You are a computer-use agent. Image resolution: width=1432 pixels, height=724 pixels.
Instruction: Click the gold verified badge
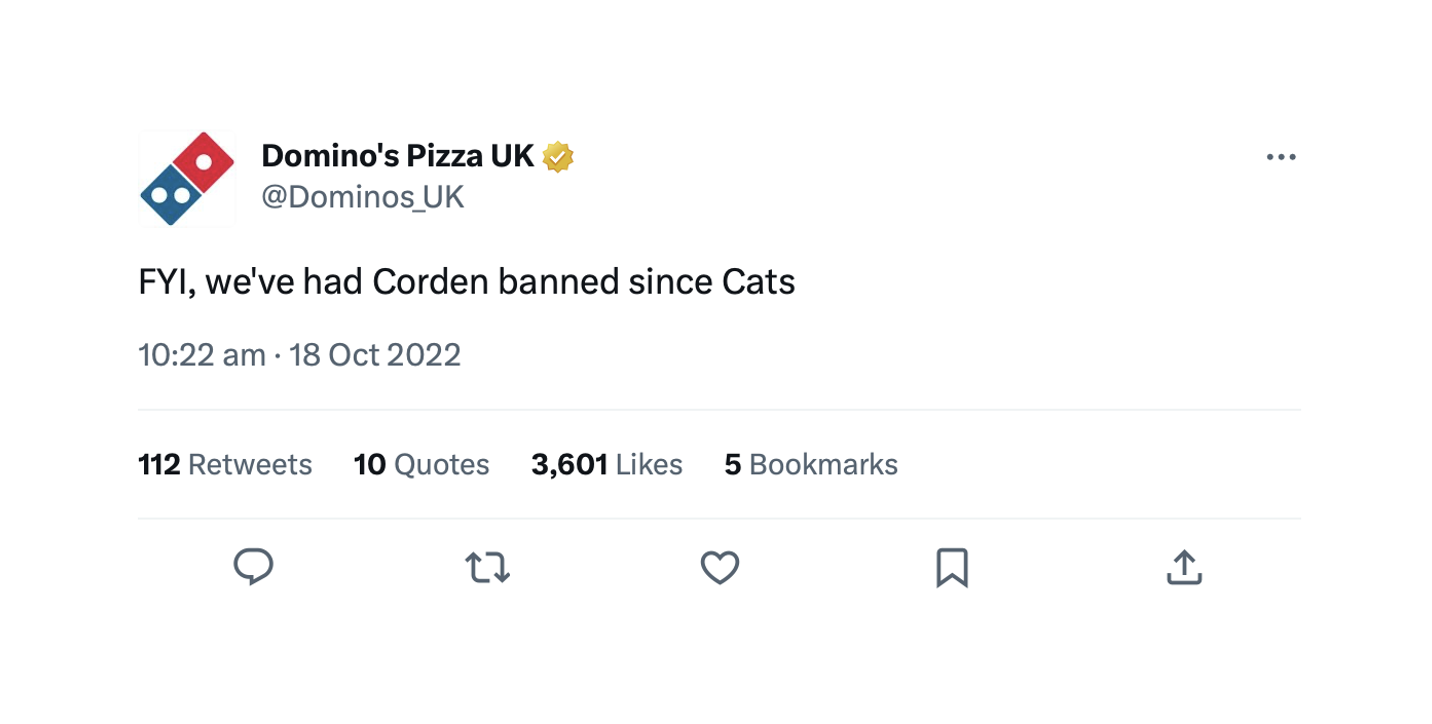558,157
